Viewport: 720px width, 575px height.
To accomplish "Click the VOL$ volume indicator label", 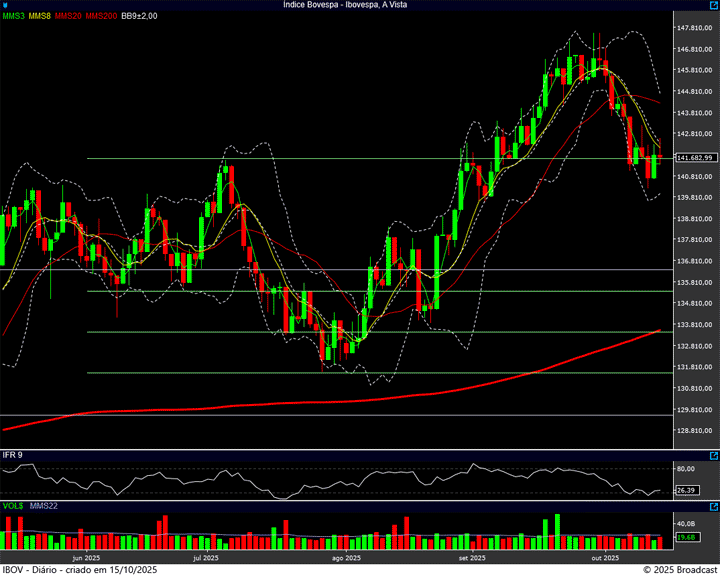I will coord(13,508).
